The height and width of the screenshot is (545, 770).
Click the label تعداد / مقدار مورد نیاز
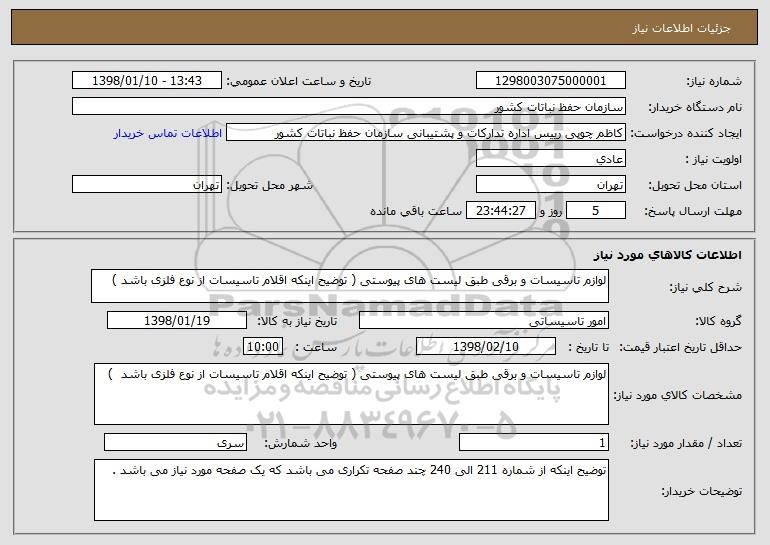[686, 443]
